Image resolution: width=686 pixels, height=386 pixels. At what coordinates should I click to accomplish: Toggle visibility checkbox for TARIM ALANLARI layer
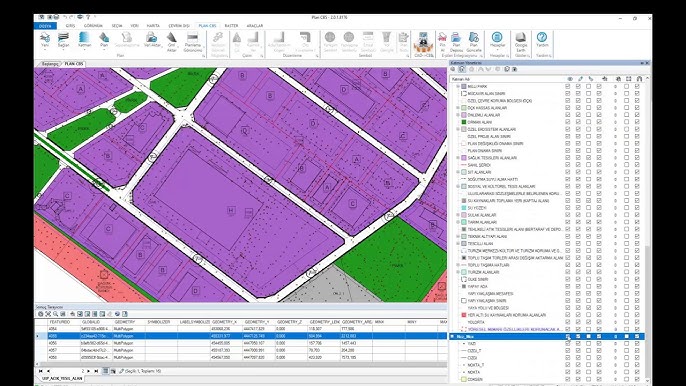pyautogui.click(x=568, y=222)
